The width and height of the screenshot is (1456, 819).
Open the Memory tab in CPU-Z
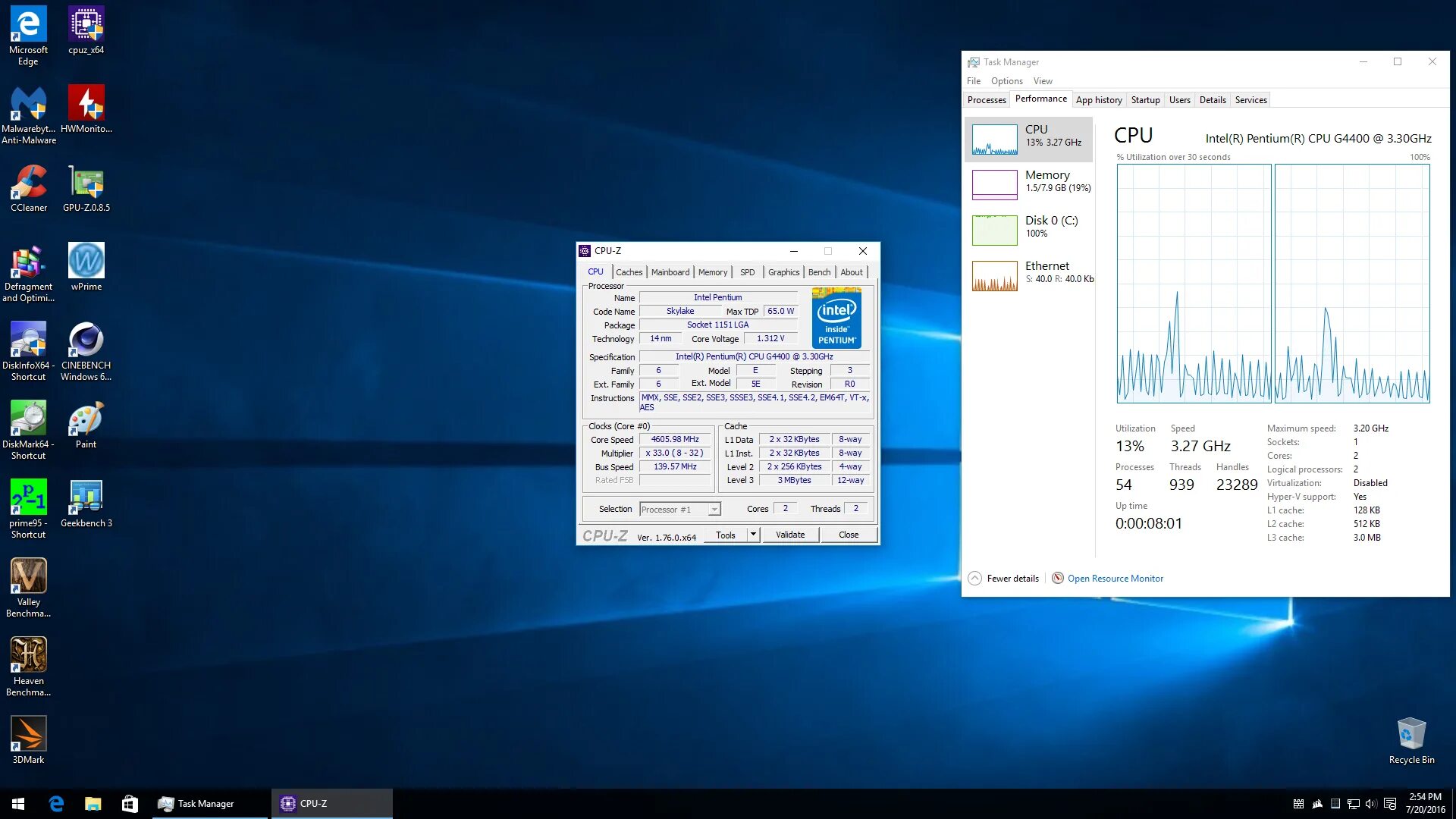713,272
